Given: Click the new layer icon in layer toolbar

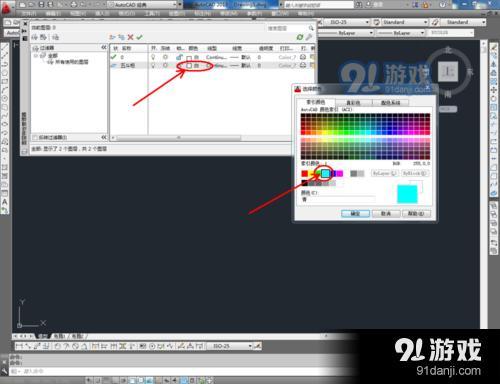Looking at the screenshot, I should point(113,37).
